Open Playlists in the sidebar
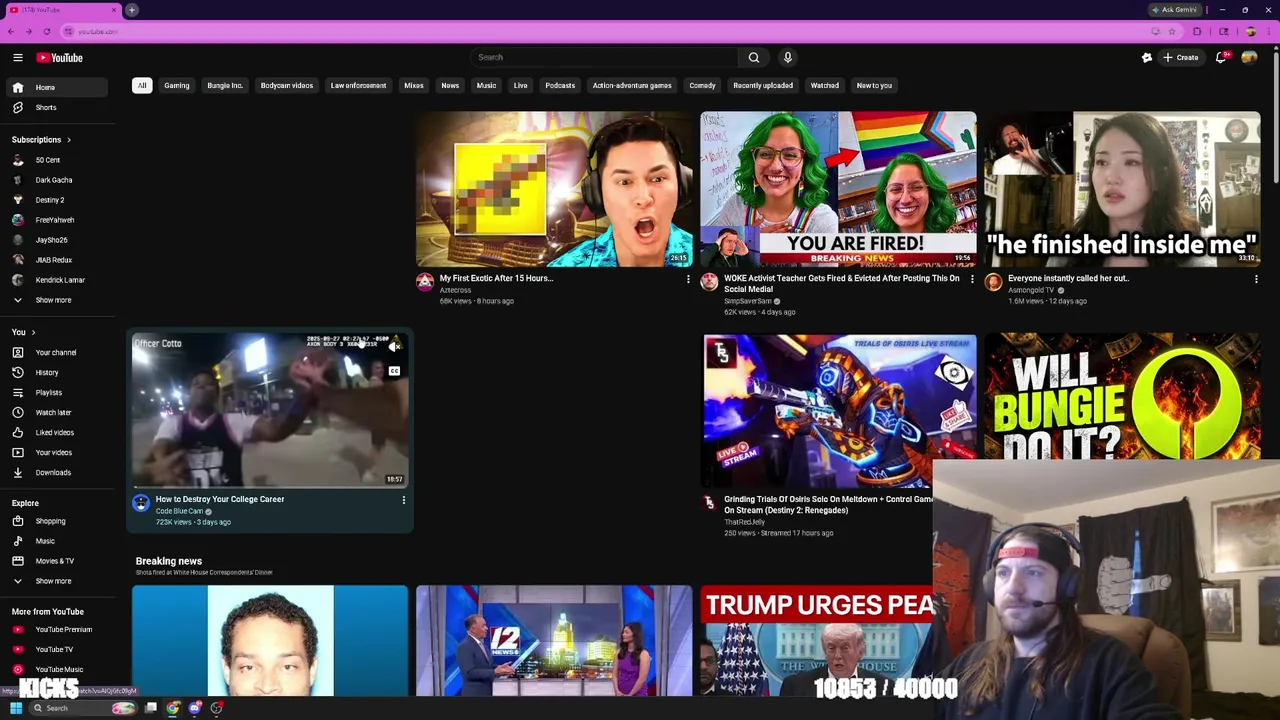 tap(58, 392)
